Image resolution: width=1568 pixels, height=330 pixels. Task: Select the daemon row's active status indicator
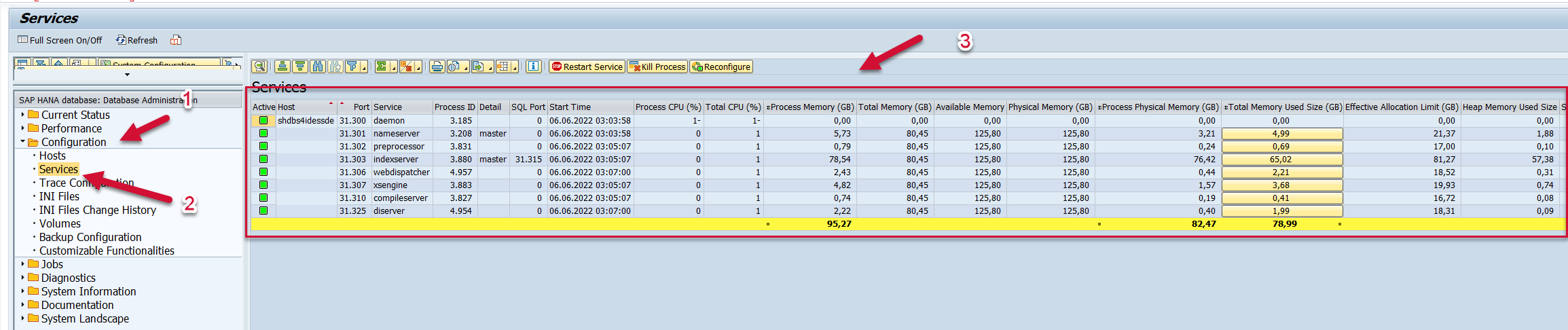coord(263,120)
